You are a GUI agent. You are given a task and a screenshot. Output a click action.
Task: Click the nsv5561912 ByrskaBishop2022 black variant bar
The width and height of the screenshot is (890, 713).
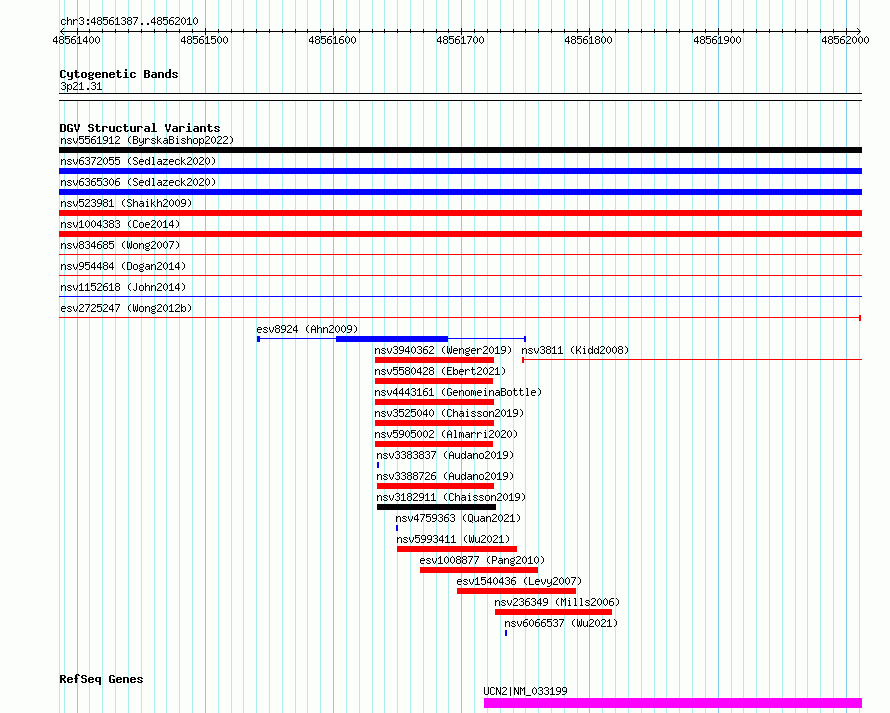coord(460,150)
